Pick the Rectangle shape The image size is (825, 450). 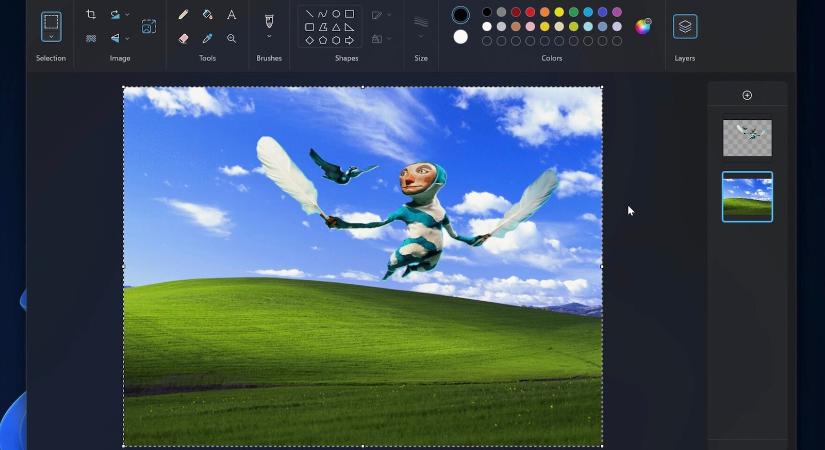click(349, 14)
